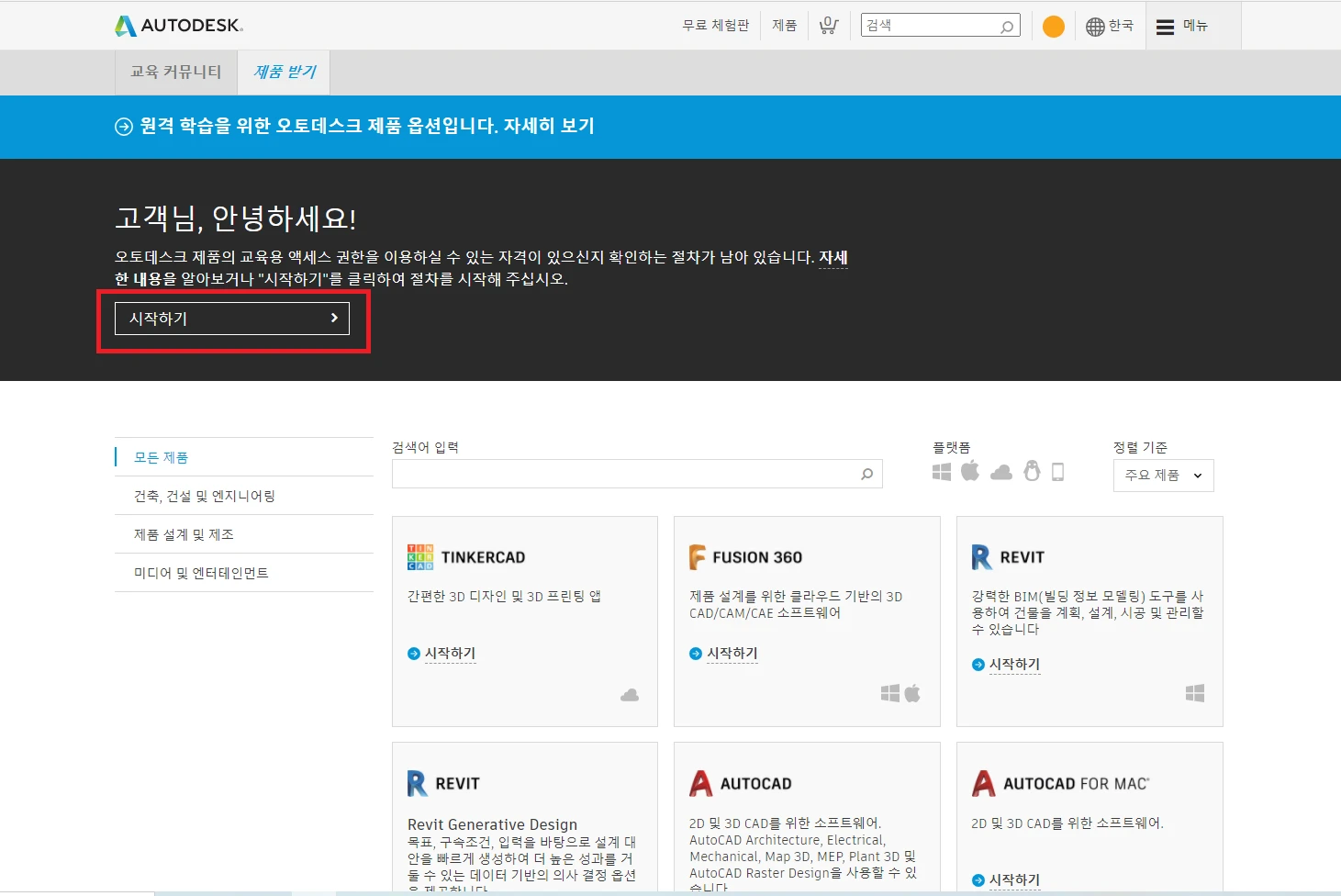Click the Windows icon on Fusion 360 card
The image size is (1341, 896).
[890, 693]
